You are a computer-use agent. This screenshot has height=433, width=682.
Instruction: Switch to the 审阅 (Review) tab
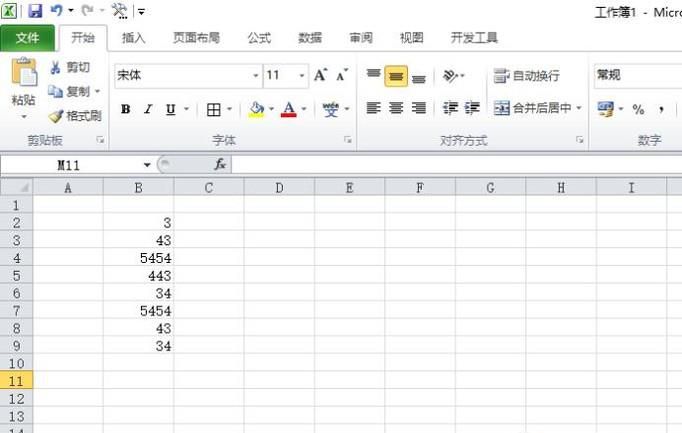point(361,38)
